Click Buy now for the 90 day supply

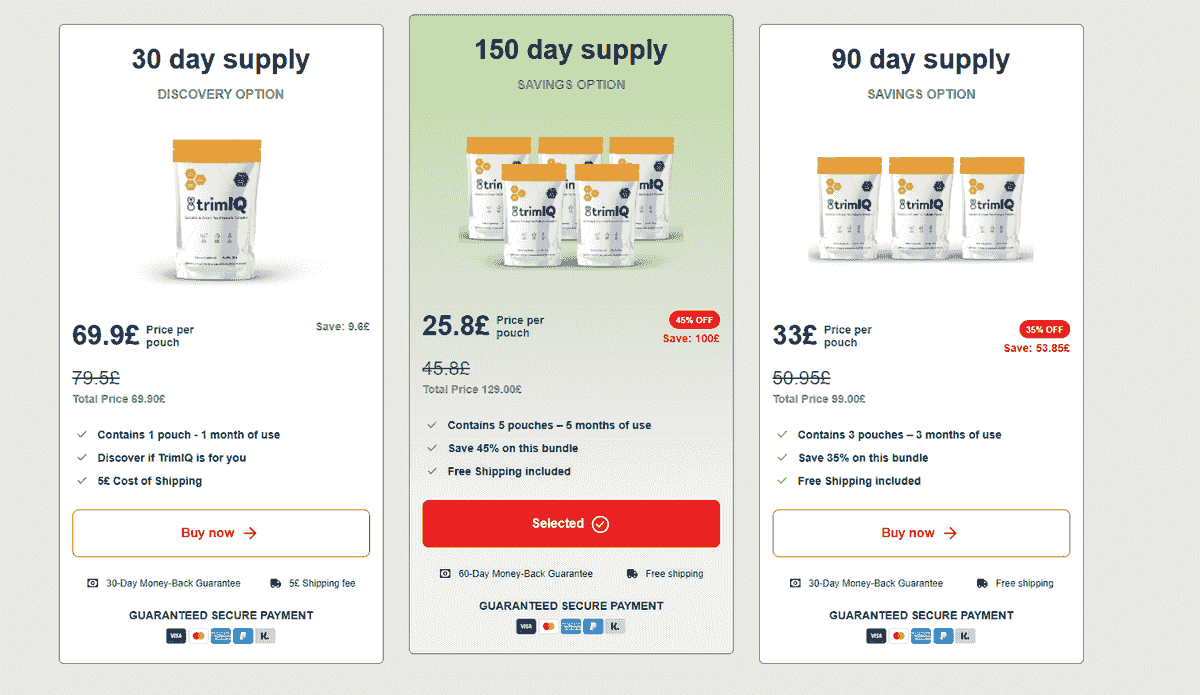tap(921, 533)
